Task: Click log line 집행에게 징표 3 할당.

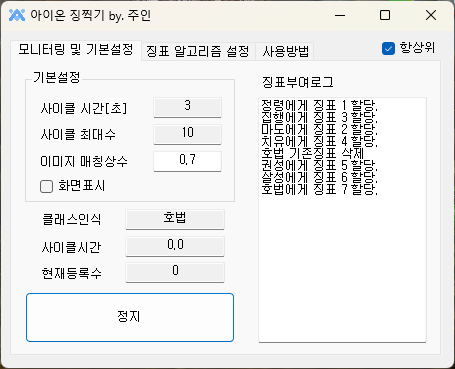Action: coord(319,118)
